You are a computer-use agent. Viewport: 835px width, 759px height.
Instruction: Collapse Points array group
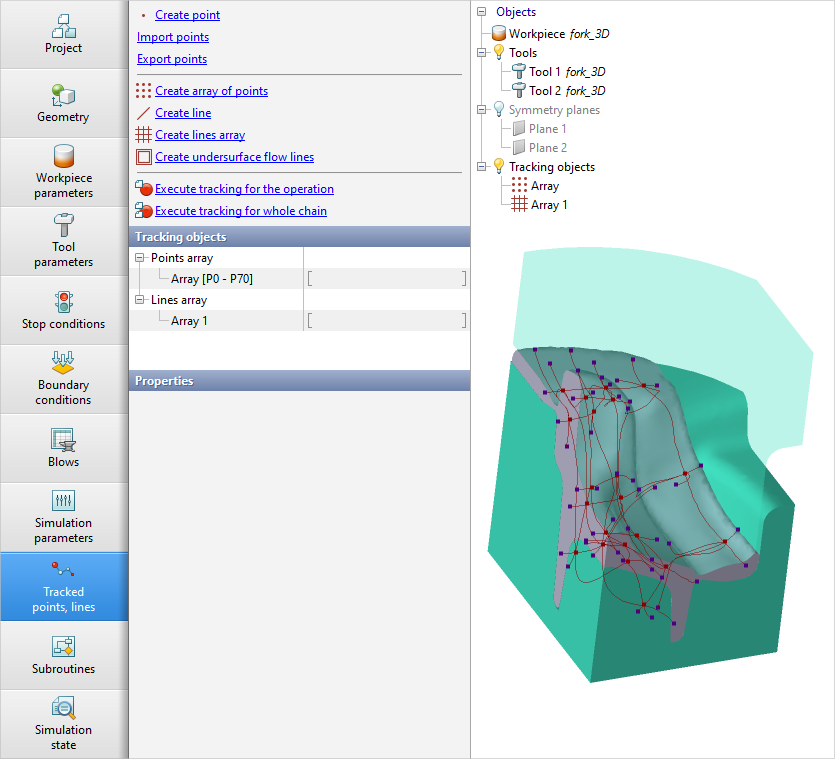tap(140, 258)
